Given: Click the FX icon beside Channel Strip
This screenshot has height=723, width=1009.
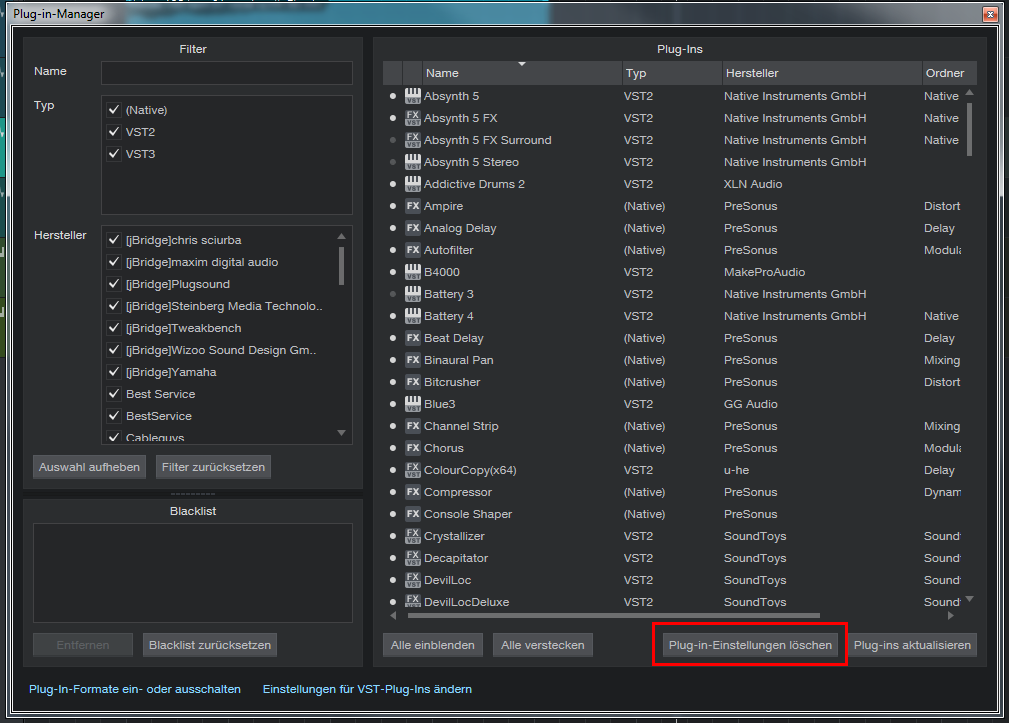Looking at the screenshot, I should [412, 426].
